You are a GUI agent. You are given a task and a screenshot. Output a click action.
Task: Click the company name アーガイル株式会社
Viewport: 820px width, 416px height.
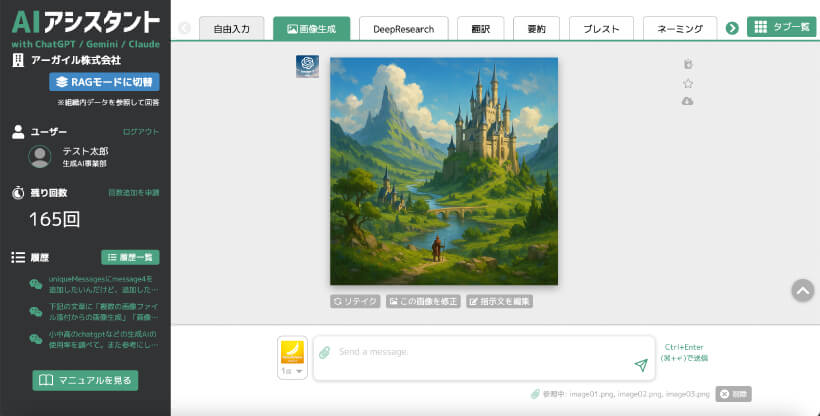coord(76,60)
